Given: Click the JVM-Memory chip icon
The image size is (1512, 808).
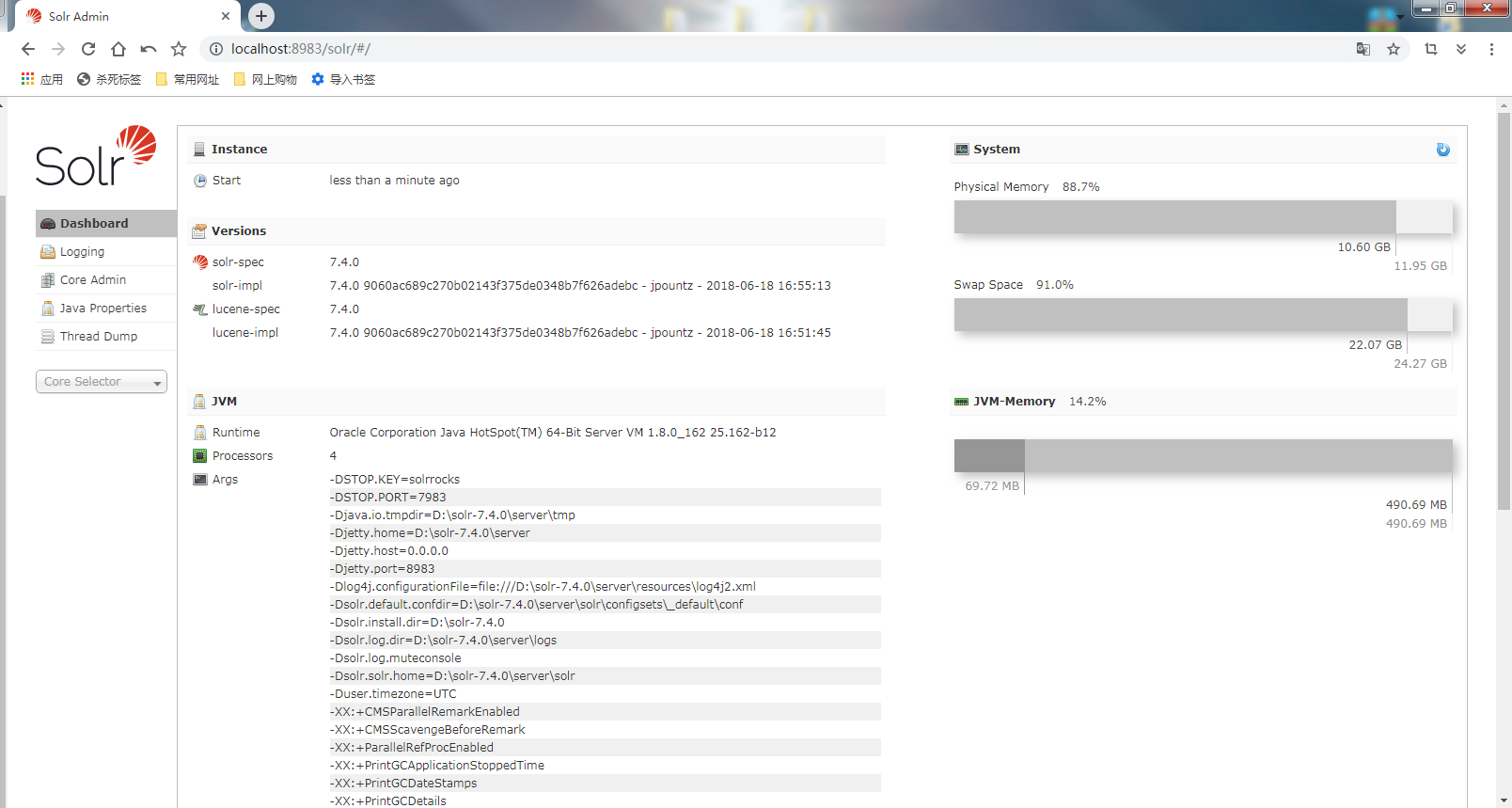Looking at the screenshot, I should [x=962, y=402].
